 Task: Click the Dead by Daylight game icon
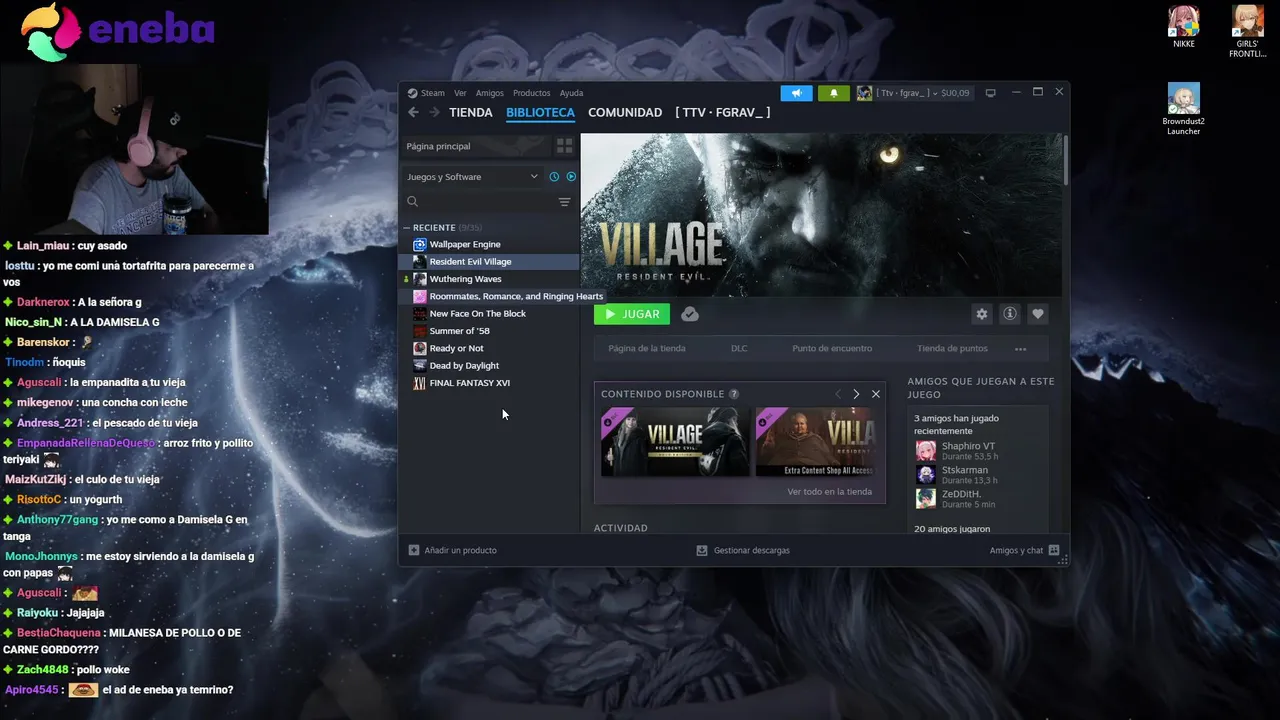pyautogui.click(x=420, y=366)
